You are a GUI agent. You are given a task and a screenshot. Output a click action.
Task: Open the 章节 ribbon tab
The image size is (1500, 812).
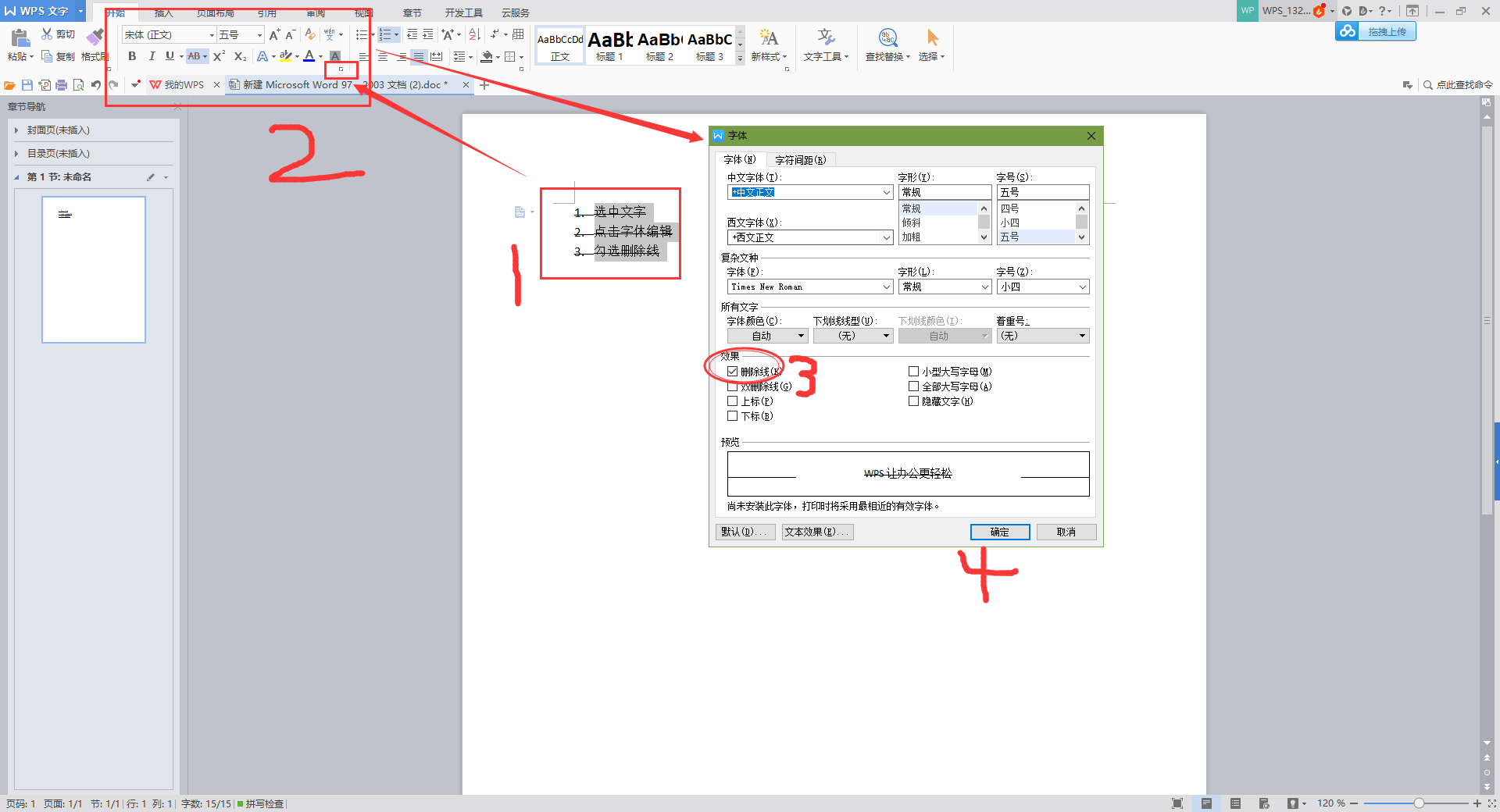[412, 13]
